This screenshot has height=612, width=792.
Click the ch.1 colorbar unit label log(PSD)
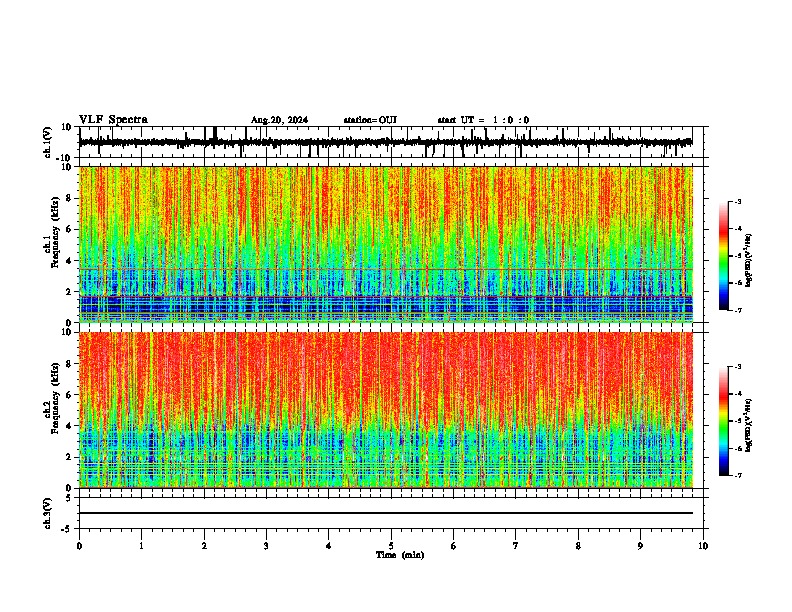[x=748, y=260]
